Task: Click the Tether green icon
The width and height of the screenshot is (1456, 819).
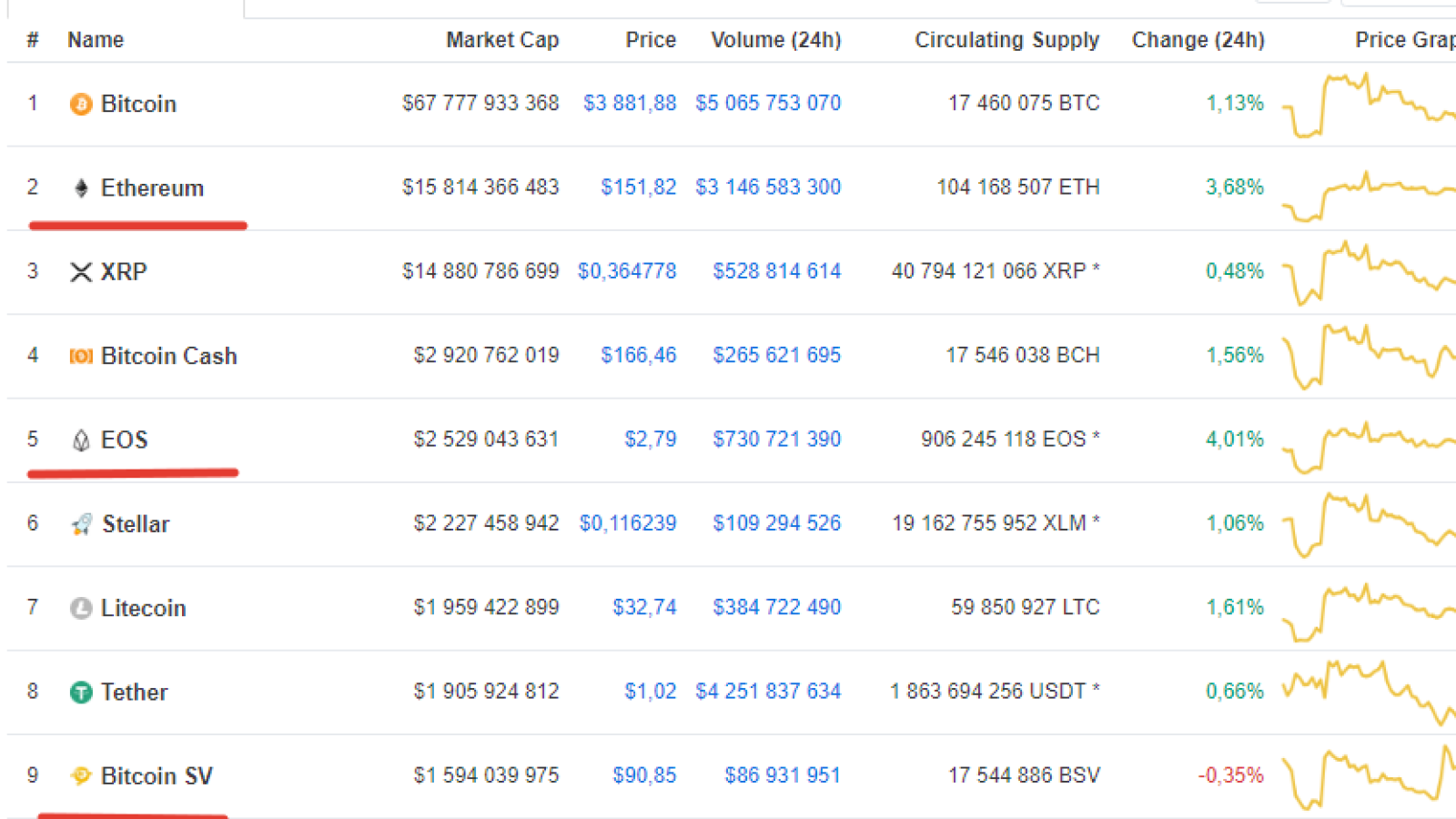Action: [x=81, y=693]
